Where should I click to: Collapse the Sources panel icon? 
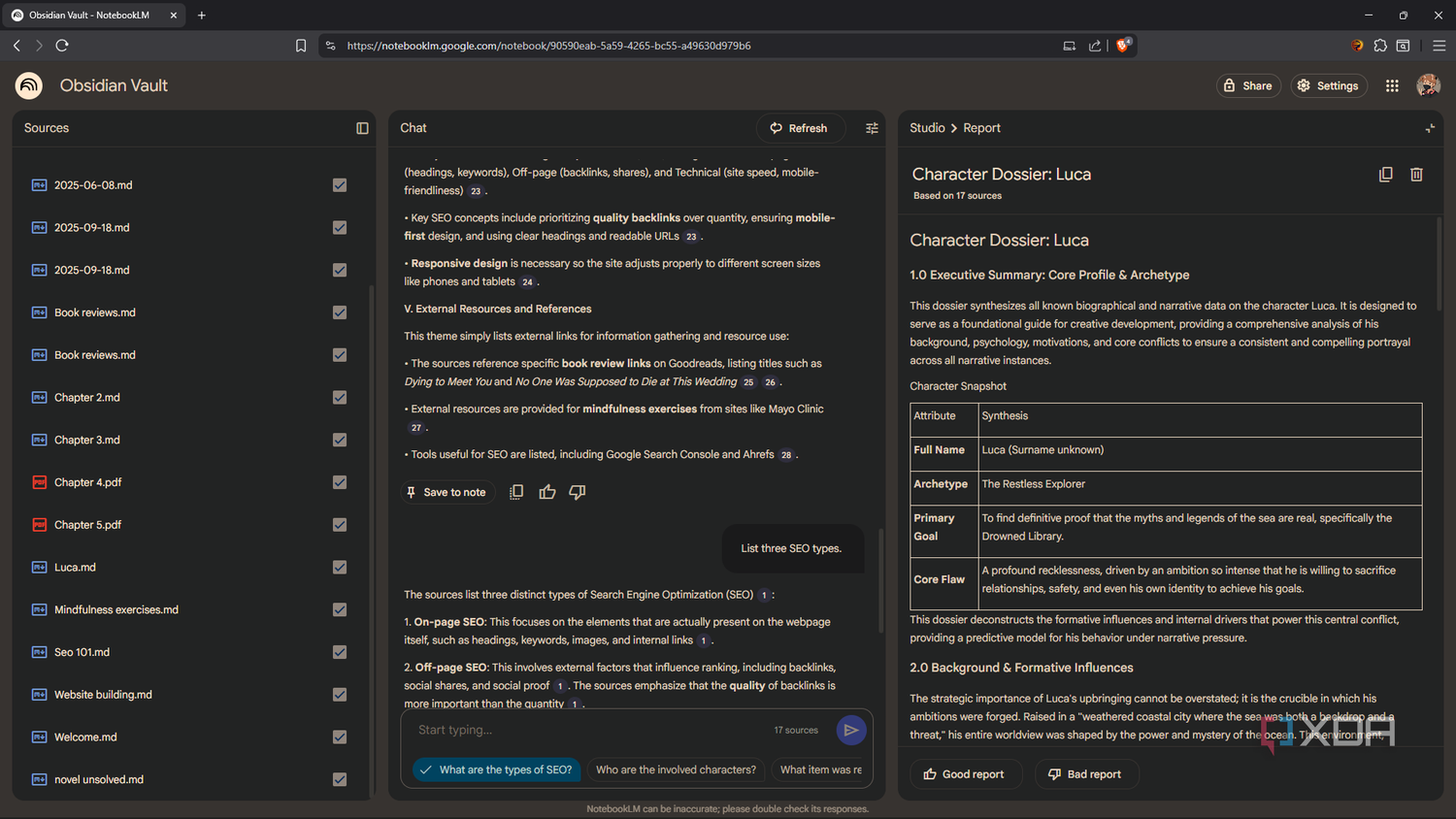tap(362, 128)
